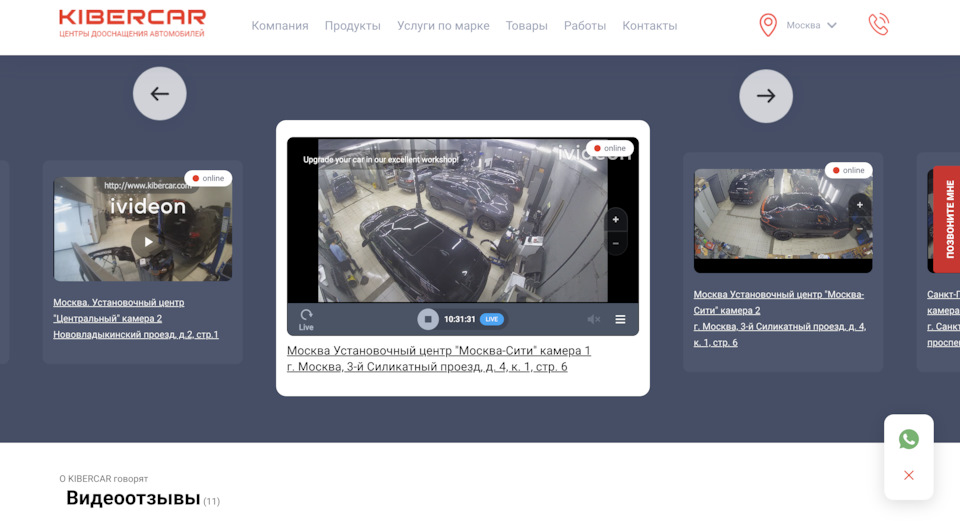Stop the live video playback
Viewport: 960px width, 521px height.
(428, 319)
